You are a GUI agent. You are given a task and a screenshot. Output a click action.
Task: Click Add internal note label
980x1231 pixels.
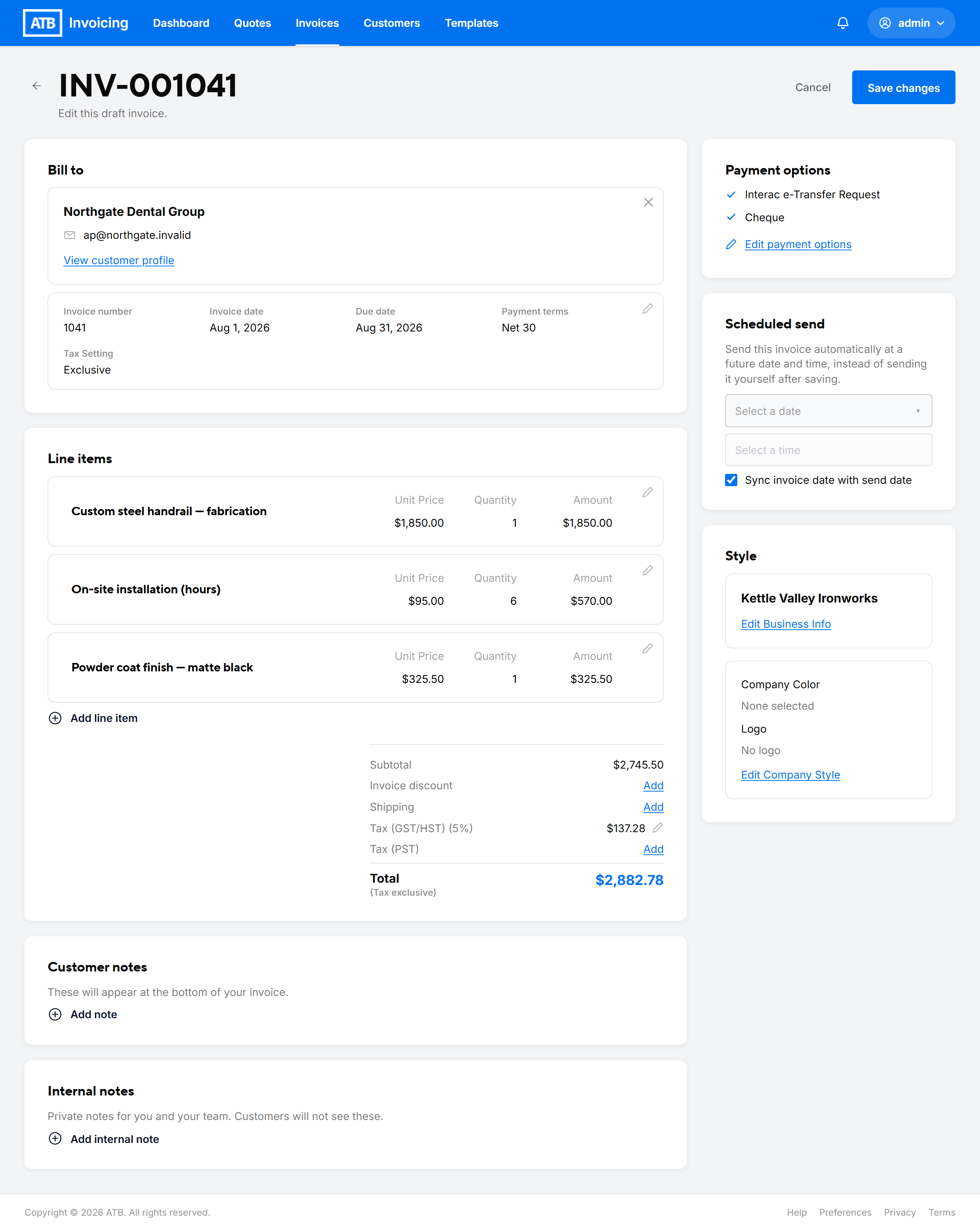[115, 1139]
